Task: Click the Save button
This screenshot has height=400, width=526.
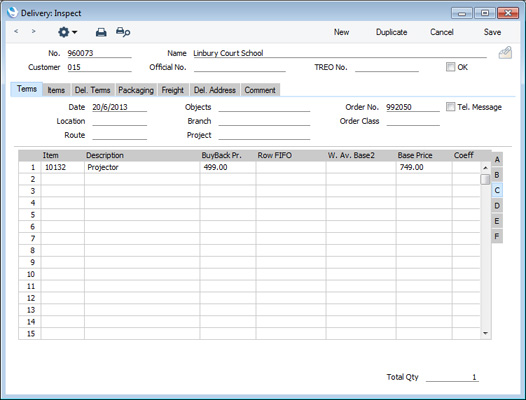Action: tap(492, 32)
